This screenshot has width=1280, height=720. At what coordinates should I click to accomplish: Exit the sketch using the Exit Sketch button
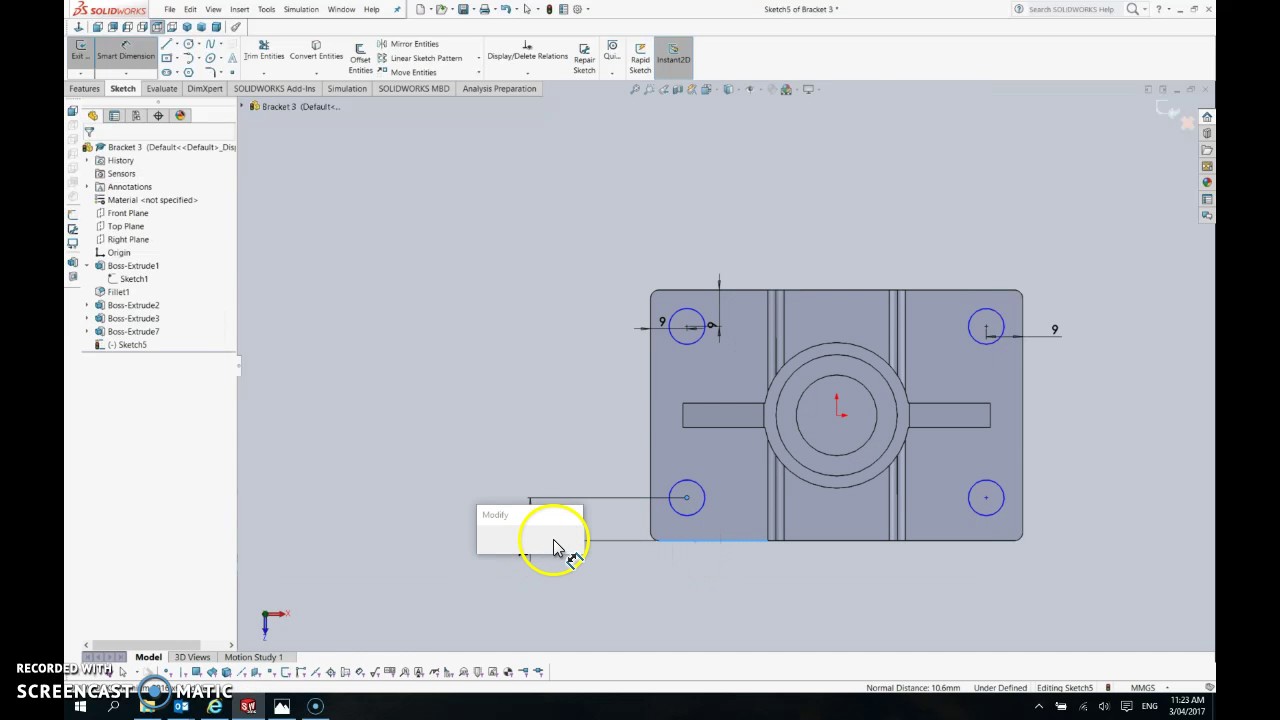pyautogui.click(x=79, y=52)
